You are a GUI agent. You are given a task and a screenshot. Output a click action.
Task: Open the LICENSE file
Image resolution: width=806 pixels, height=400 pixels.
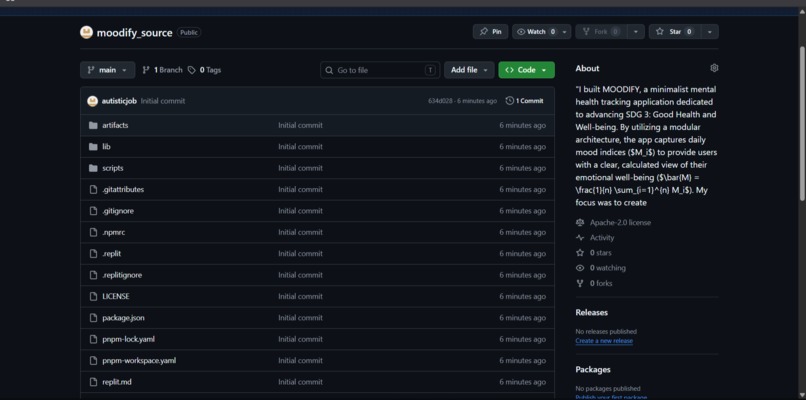coord(116,297)
